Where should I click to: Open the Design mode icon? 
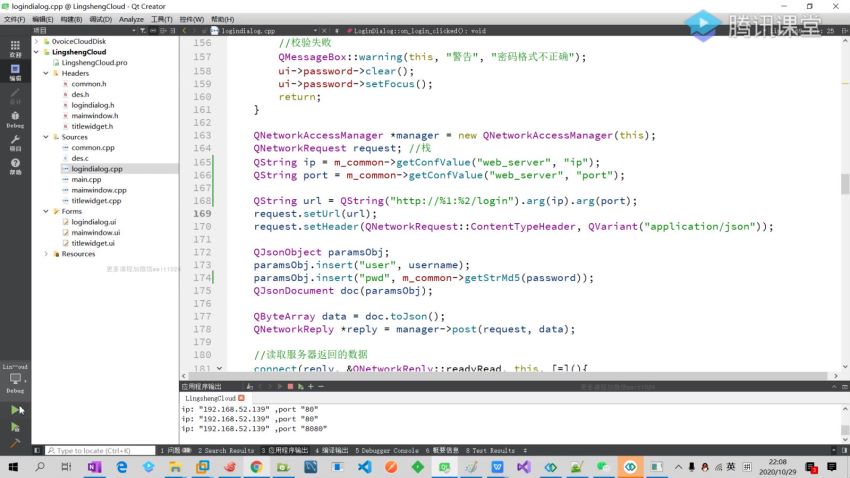(x=15, y=95)
